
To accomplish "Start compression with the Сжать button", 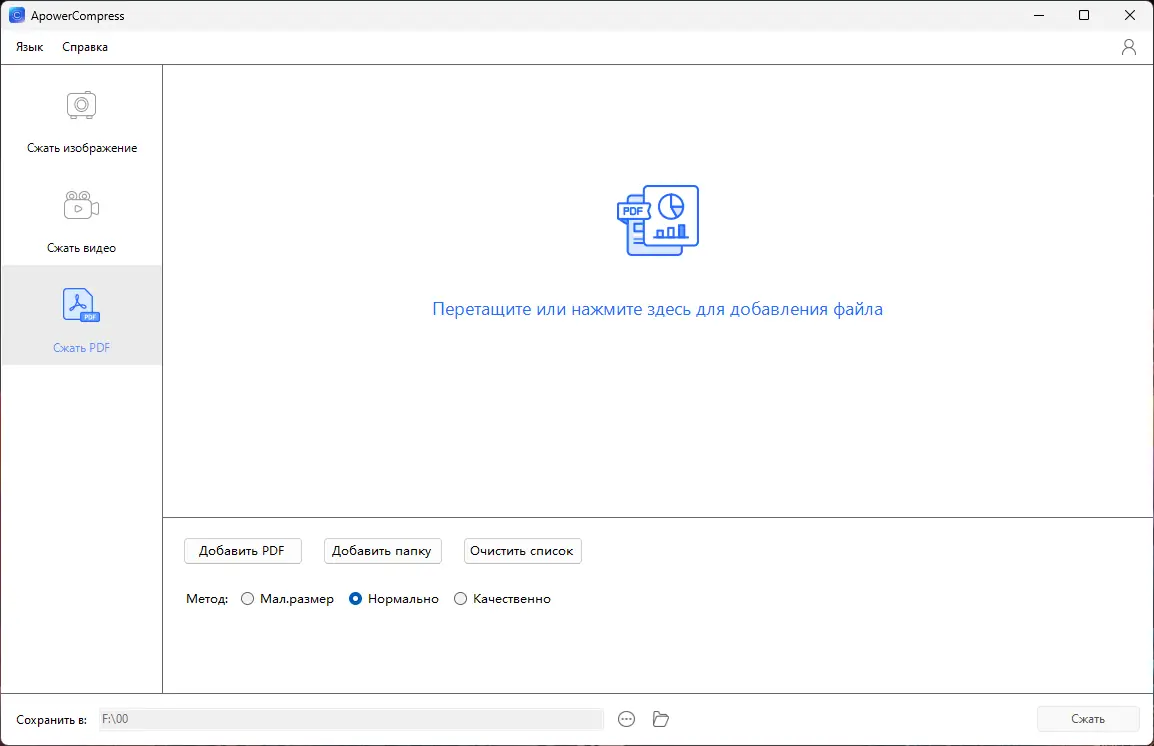I will [1088, 718].
